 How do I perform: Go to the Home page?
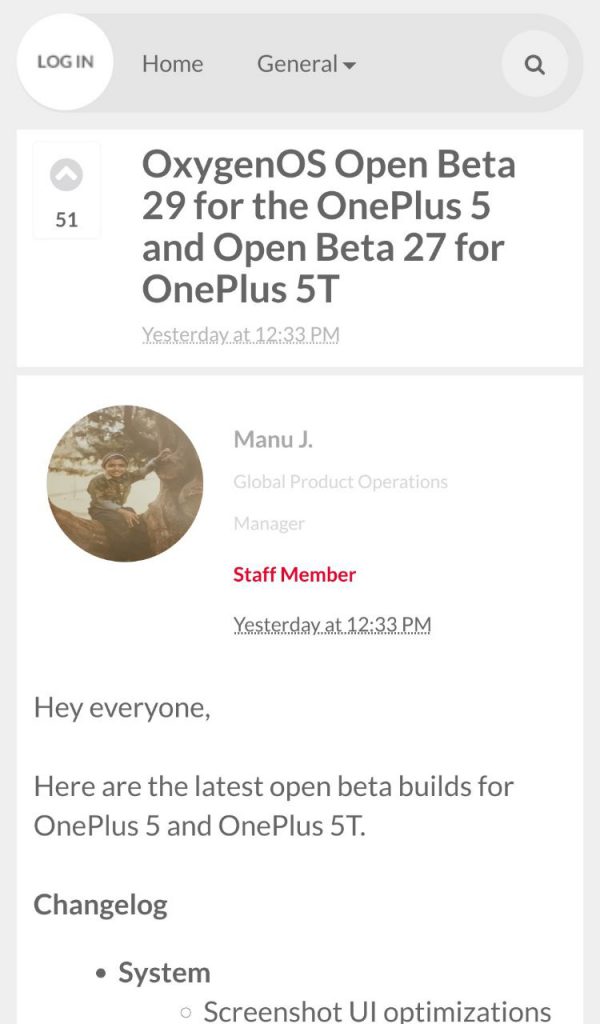click(x=172, y=64)
